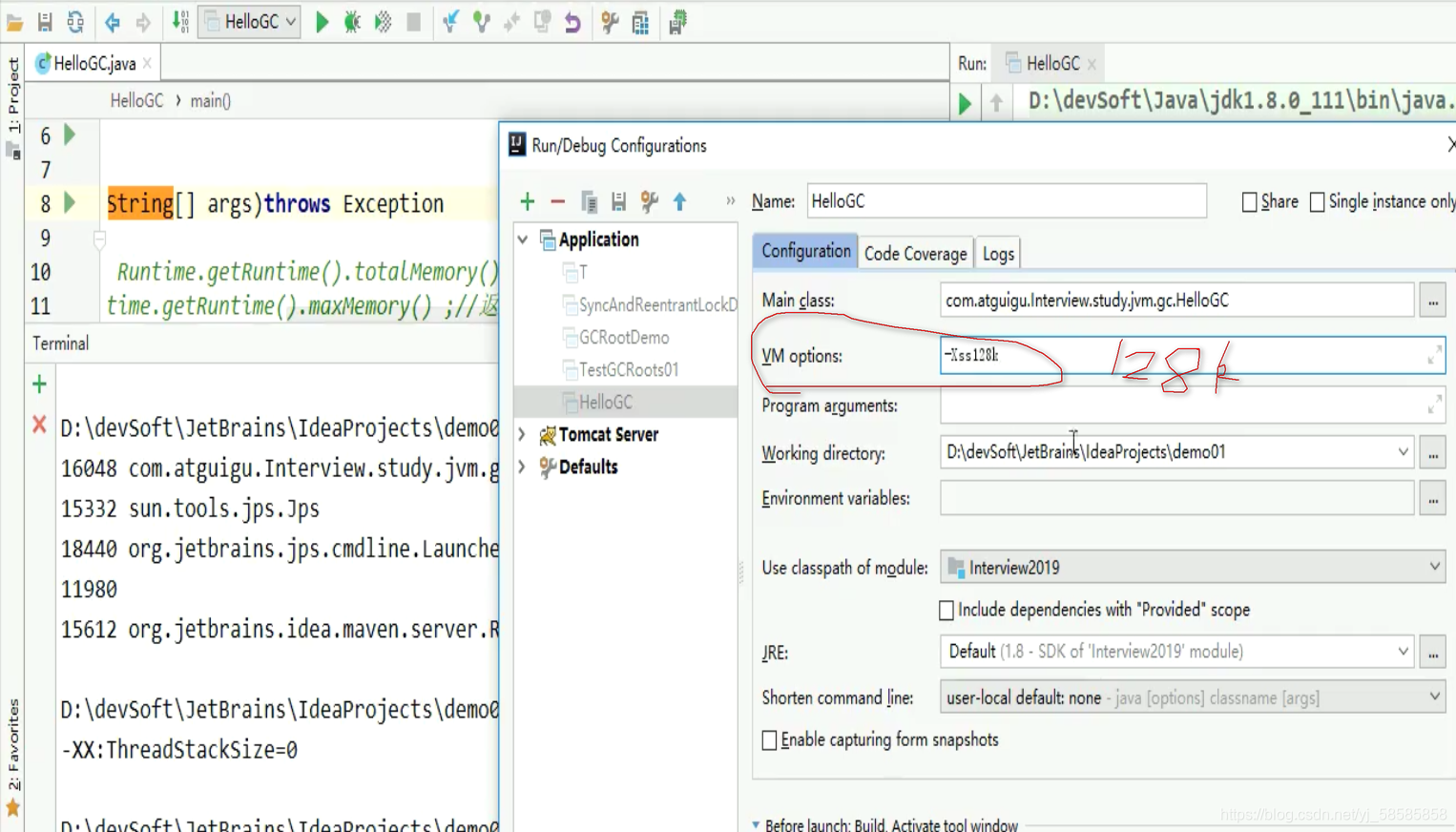Check Enable capturing form snapshots
The width and height of the screenshot is (1456, 832).
tap(769, 740)
